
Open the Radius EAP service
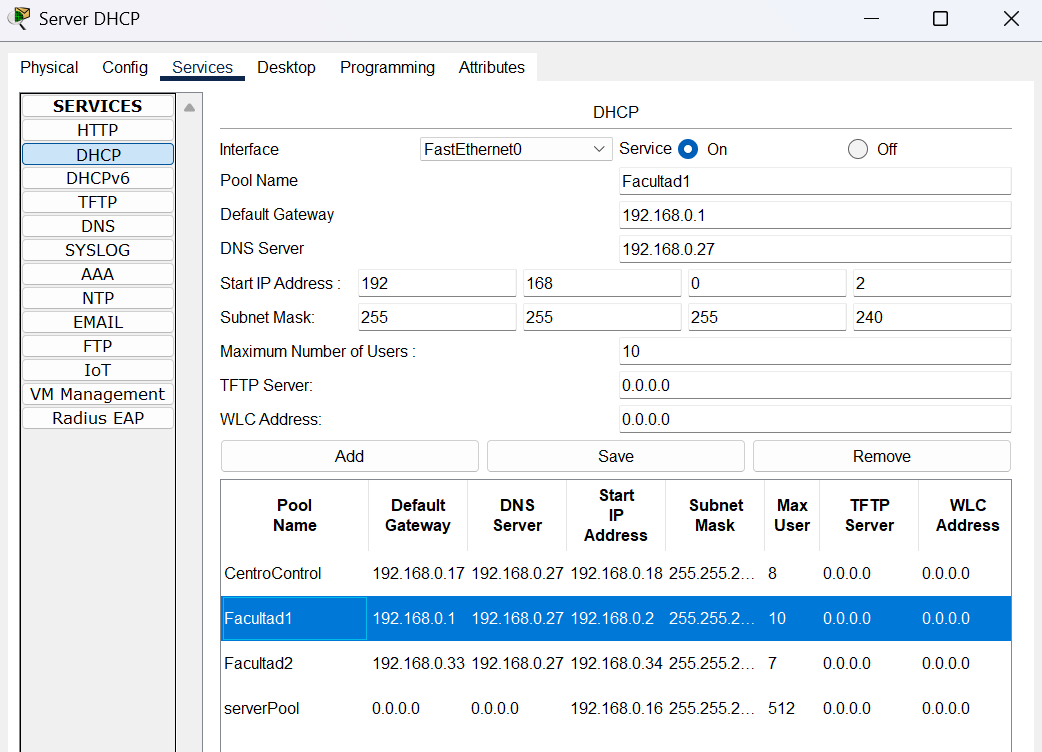click(98, 418)
